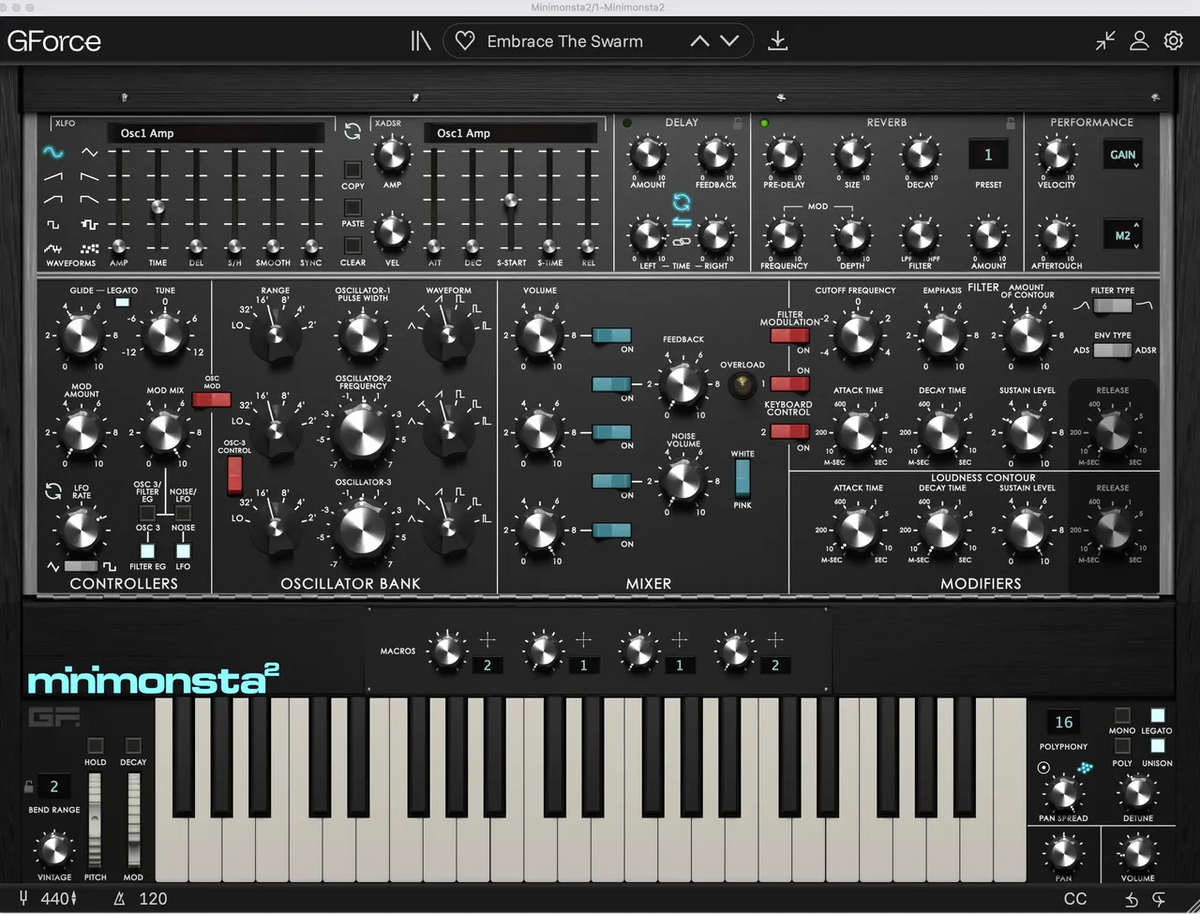Click the collapse view arrows icon

click(1105, 41)
